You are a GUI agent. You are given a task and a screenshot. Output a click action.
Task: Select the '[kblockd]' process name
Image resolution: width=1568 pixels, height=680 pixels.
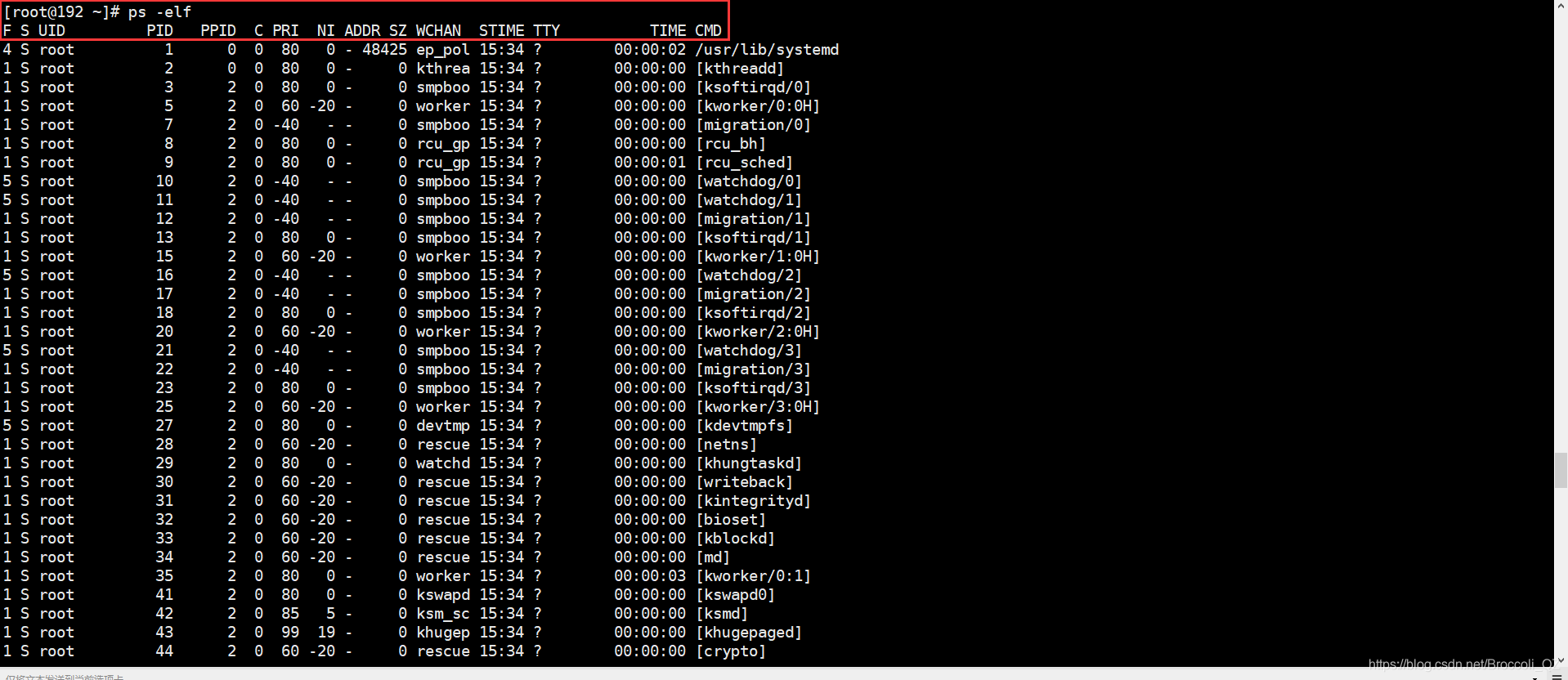pos(735,539)
